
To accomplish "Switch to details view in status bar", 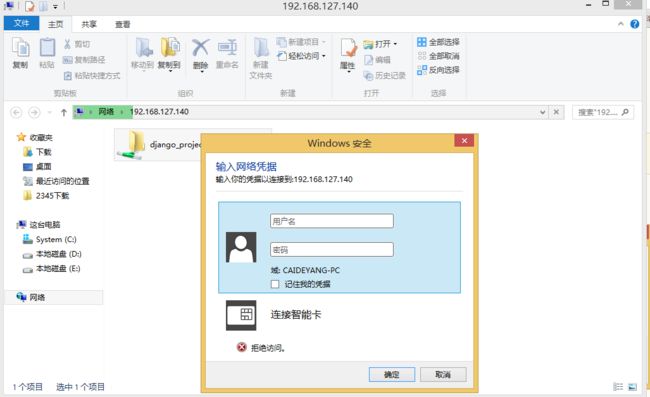I will [x=618, y=387].
